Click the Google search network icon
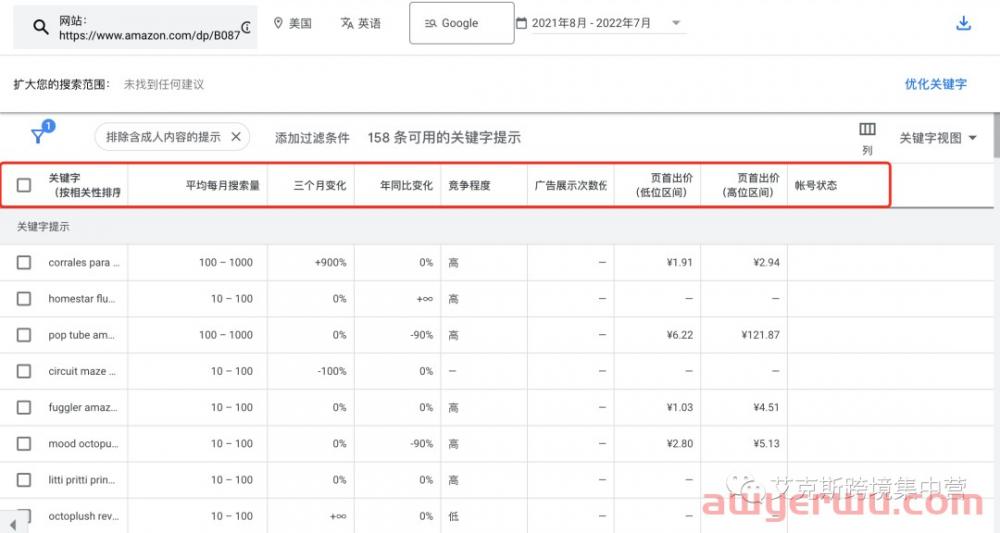 click(x=430, y=23)
